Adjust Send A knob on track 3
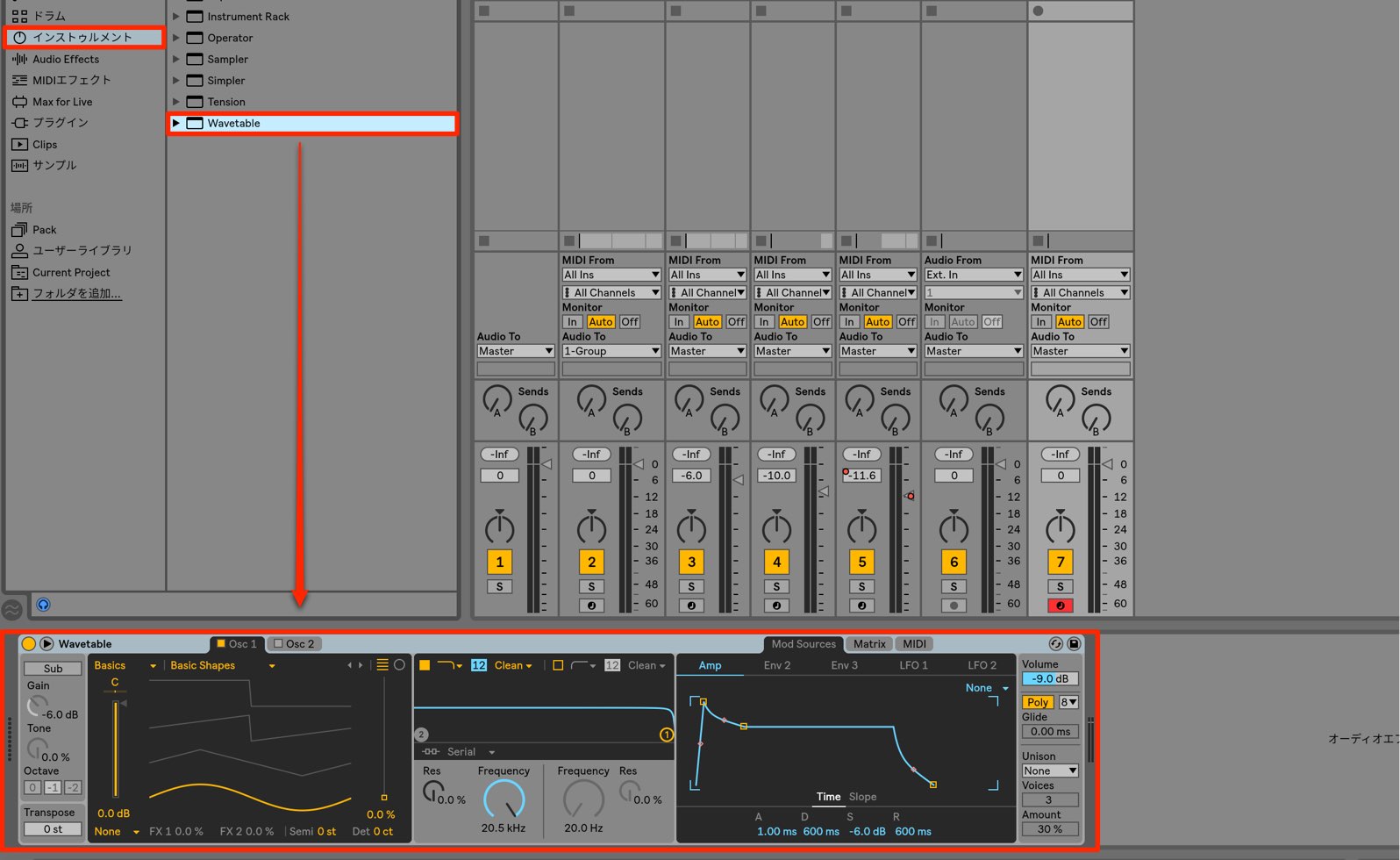This screenshot has height=860, width=1400. 689,400
